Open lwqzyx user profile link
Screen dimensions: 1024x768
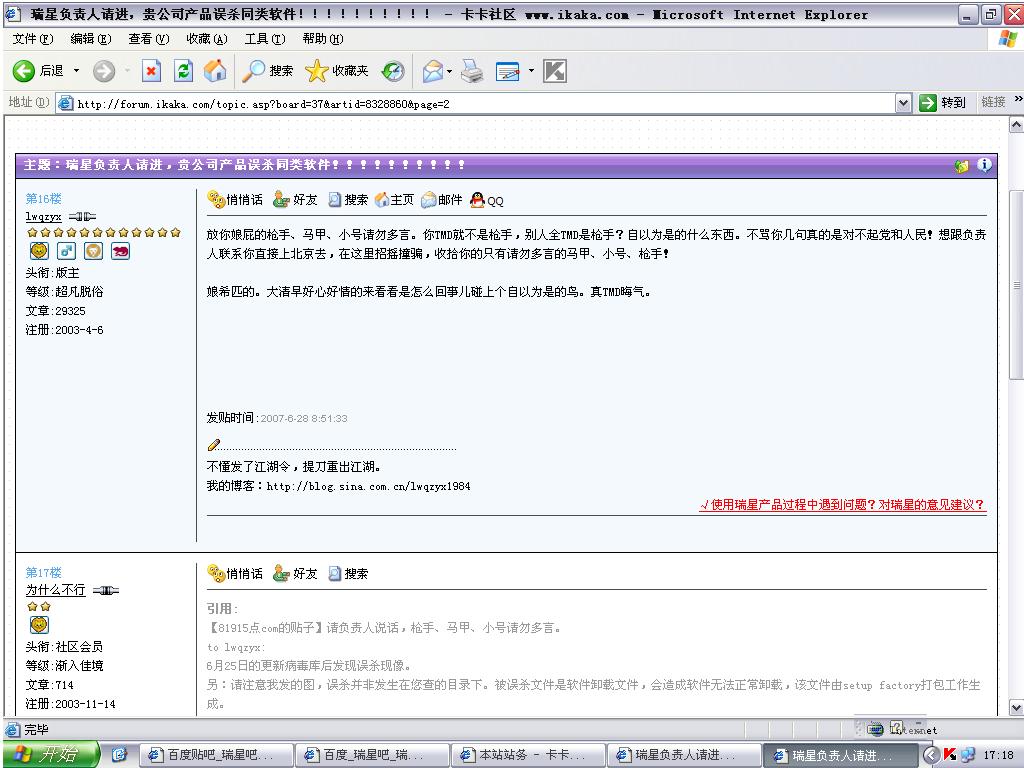[43, 217]
